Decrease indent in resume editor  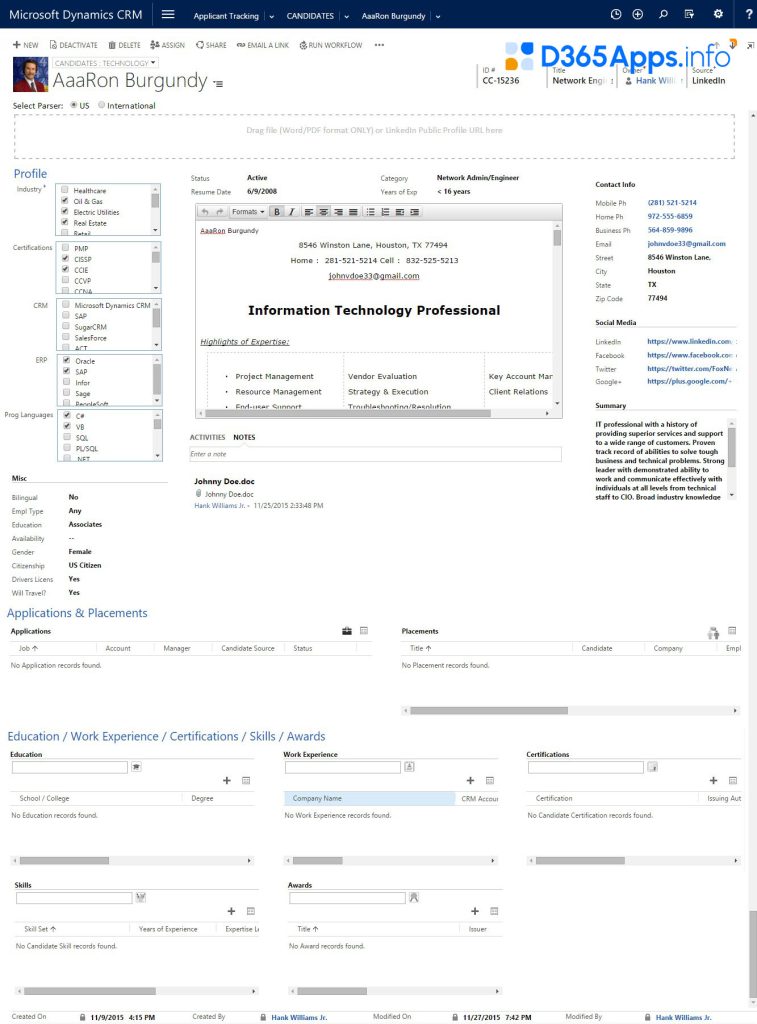coord(400,212)
